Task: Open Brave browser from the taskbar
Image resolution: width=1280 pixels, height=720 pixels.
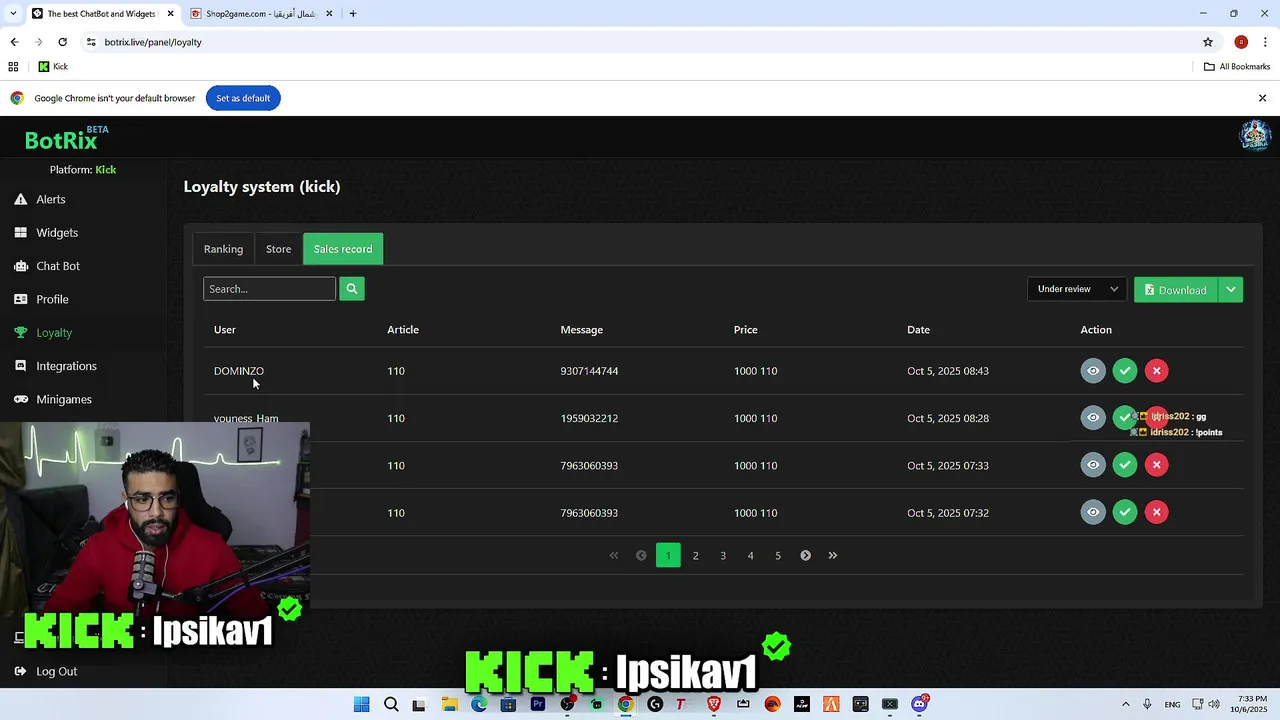Action: tap(714, 704)
